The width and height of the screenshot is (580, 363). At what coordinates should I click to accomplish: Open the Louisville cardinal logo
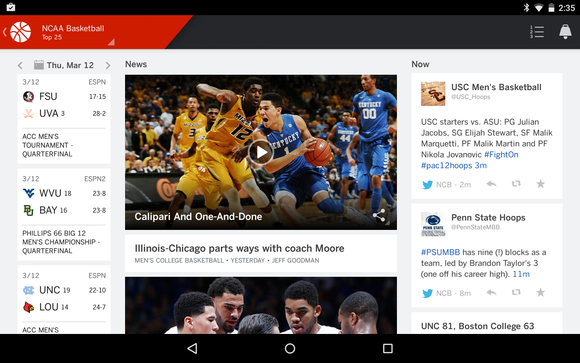28,307
